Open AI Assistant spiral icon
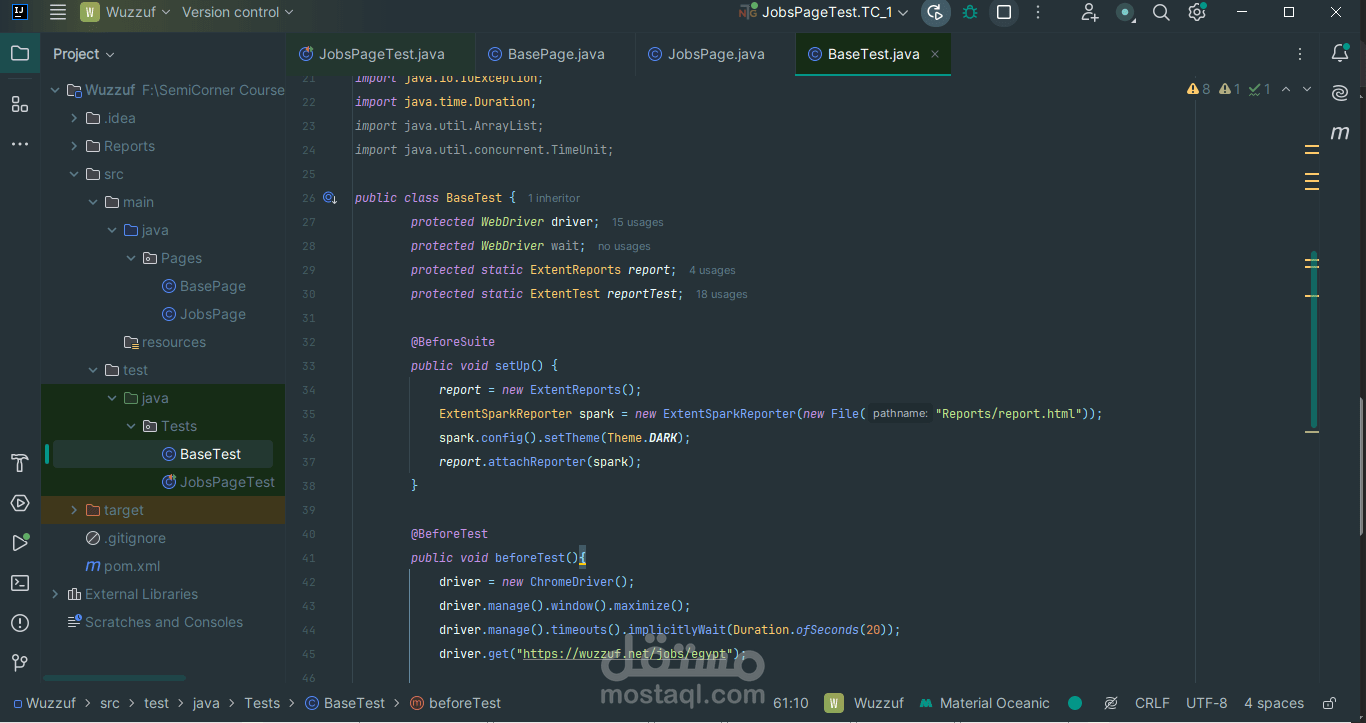 (1340, 93)
